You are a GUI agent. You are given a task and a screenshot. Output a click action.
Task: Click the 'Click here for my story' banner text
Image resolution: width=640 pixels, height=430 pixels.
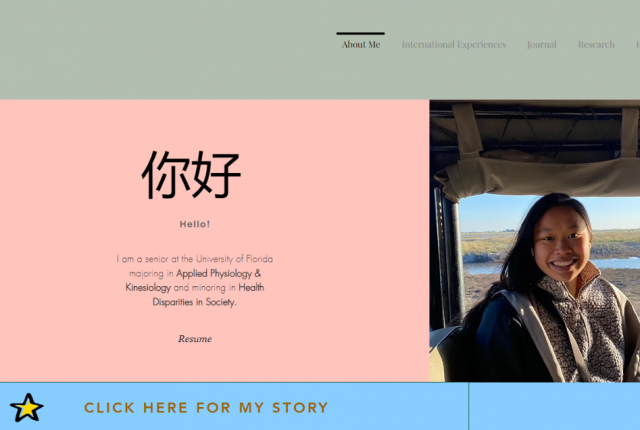206,408
